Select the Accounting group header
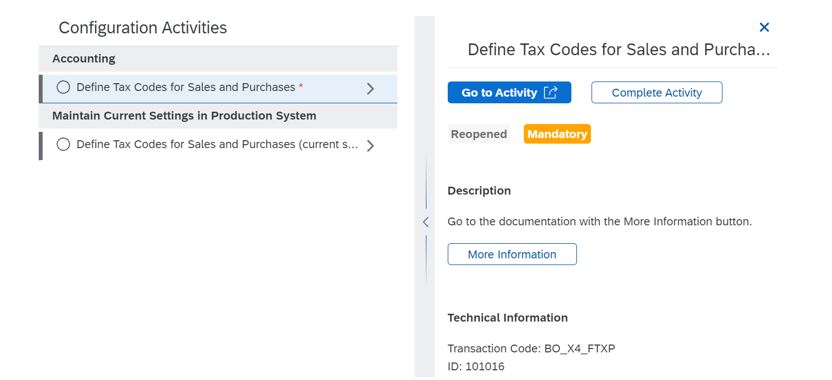Viewport: 832px width, 380px height. point(218,58)
